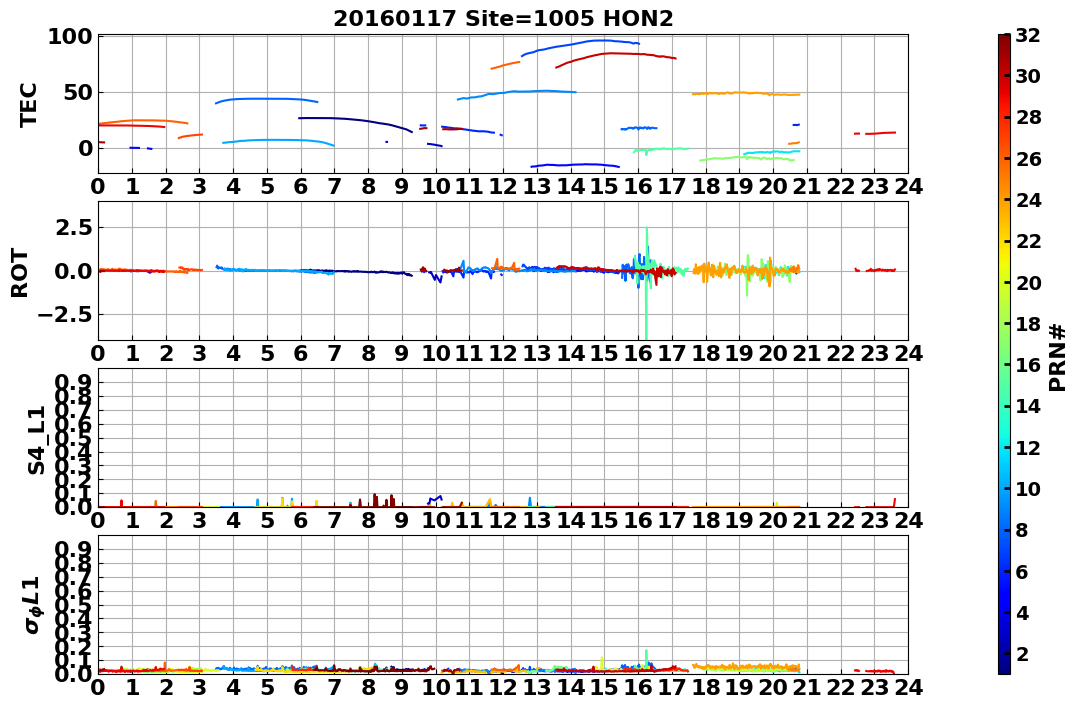Click the sigma-phi L1 y-axis label

click(32, 605)
